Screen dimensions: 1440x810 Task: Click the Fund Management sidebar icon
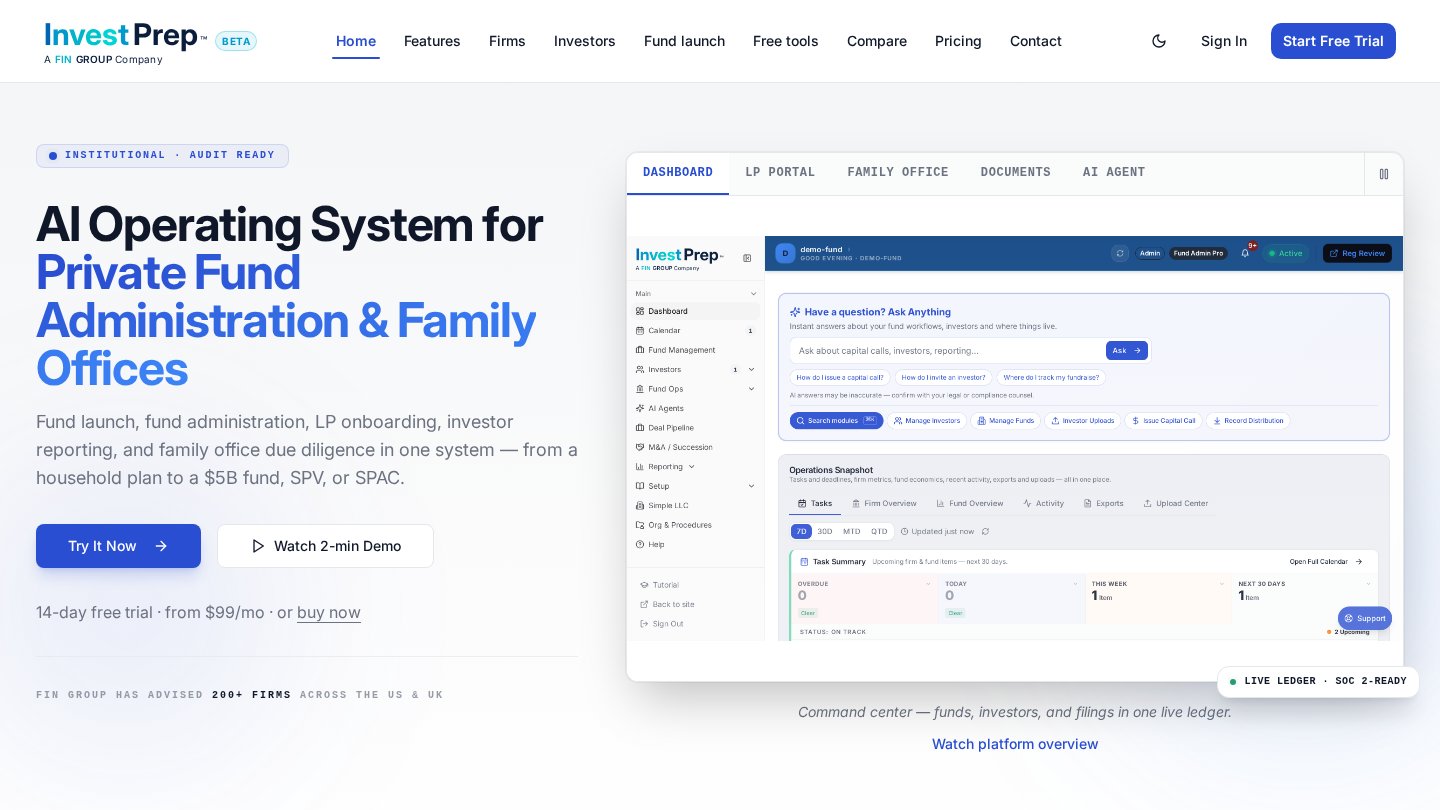pos(640,350)
